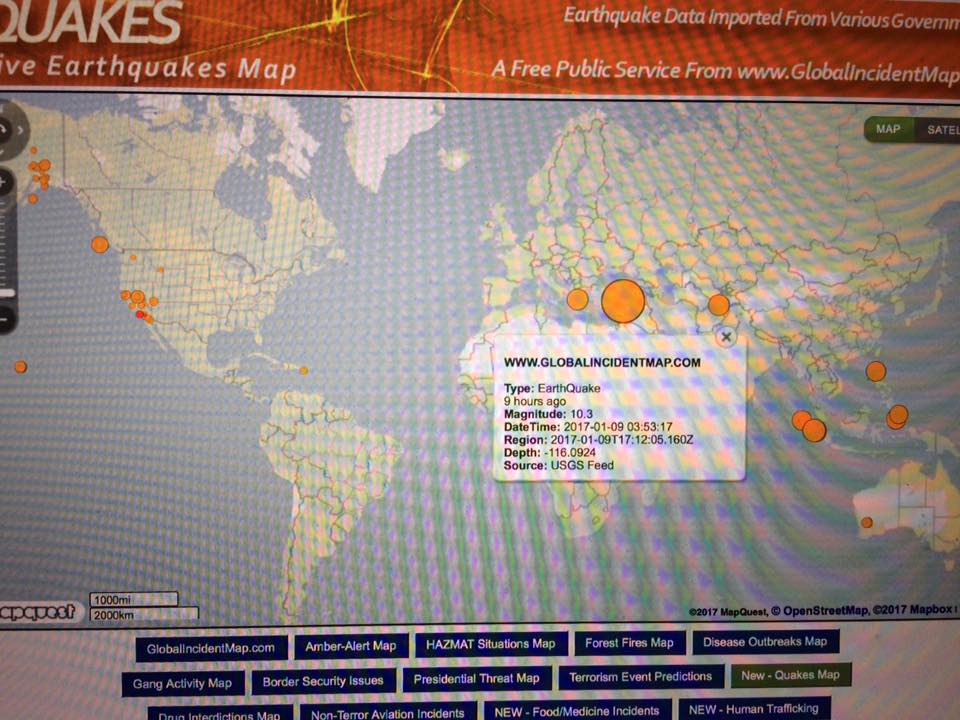Click the OpenStreetMap attribution link
This screenshot has width=960, height=720.
[x=819, y=610]
